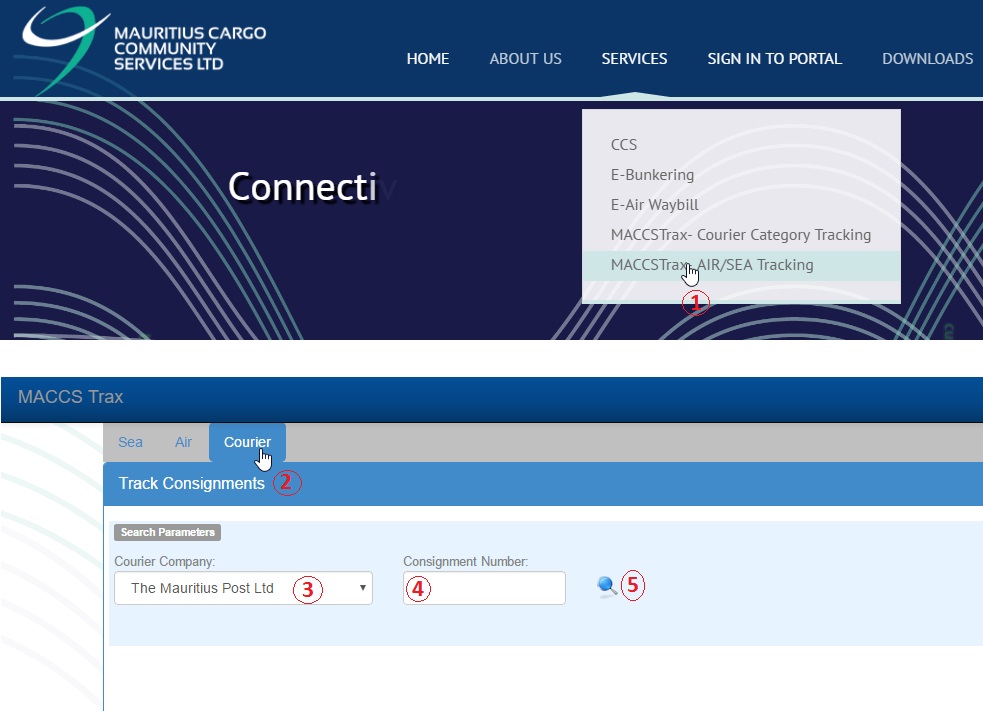Click SIGN IN TO PORTAL
This screenshot has width=983, height=711.
pos(774,59)
